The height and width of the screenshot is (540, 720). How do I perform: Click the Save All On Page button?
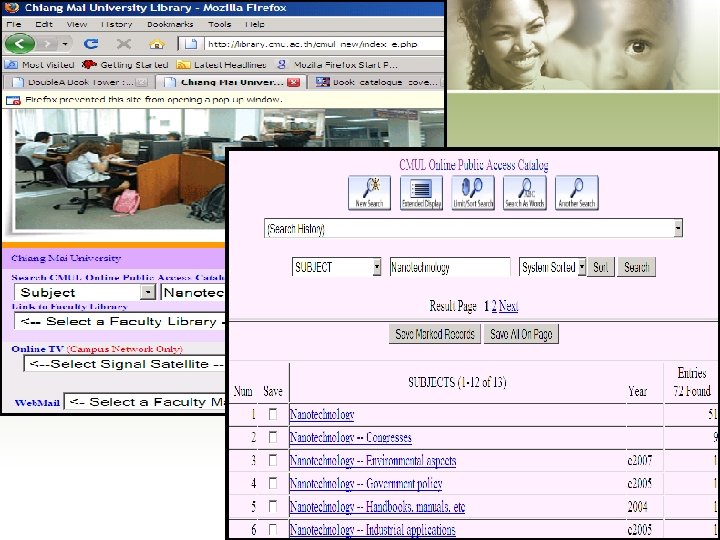click(x=521, y=334)
